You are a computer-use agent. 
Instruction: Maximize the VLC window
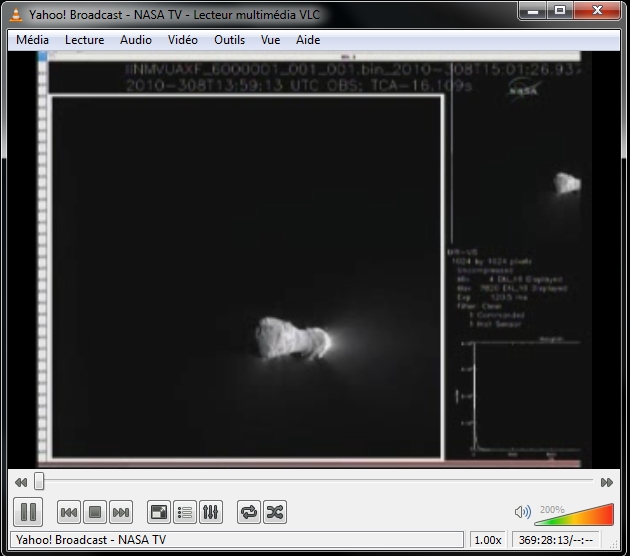point(560,11)
